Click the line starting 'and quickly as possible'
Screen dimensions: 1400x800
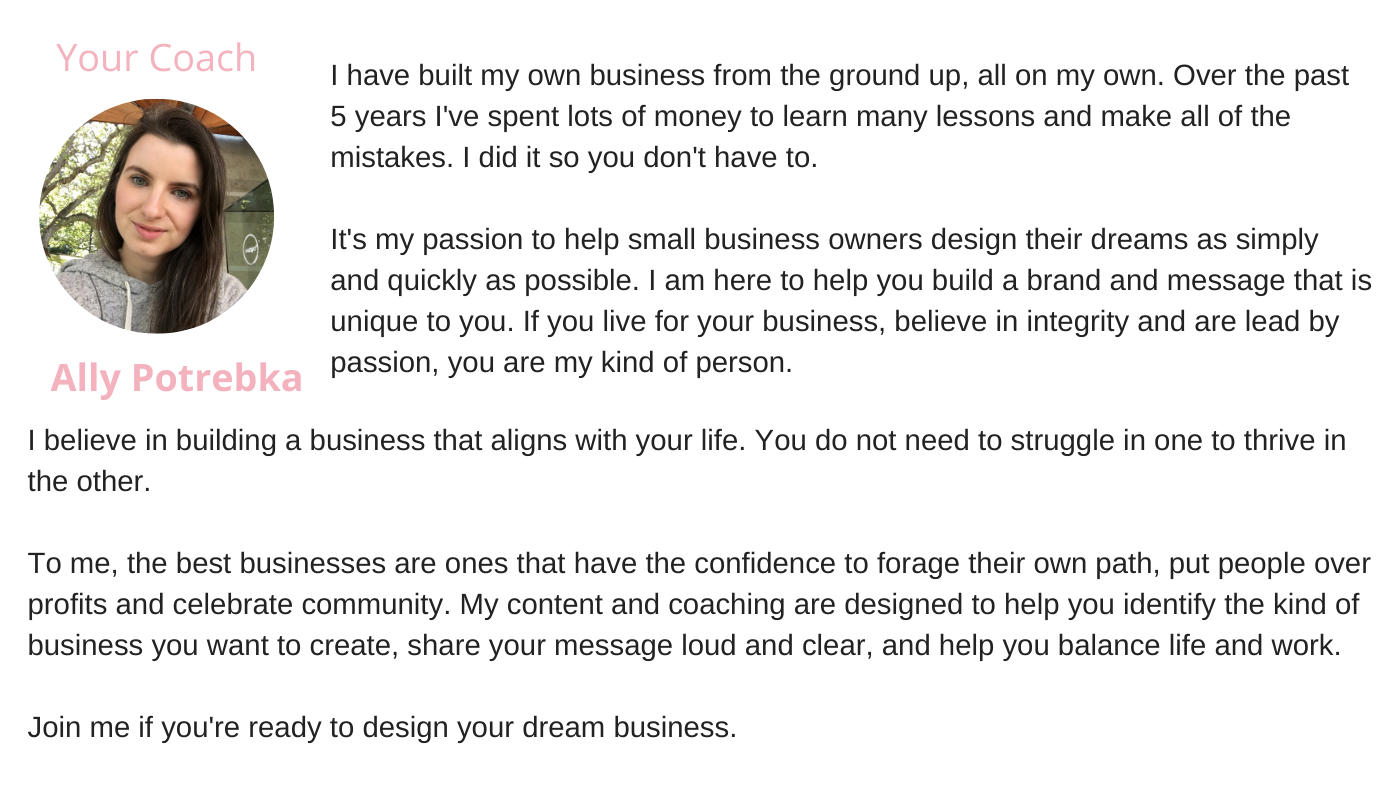click(x=851, y=281)
